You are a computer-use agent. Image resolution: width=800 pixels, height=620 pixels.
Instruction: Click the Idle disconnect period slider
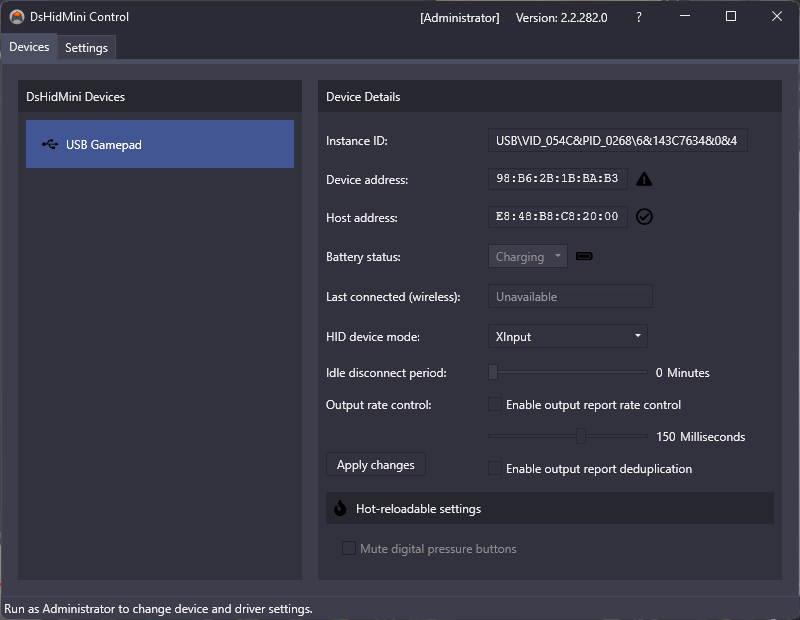click(568, 373)
